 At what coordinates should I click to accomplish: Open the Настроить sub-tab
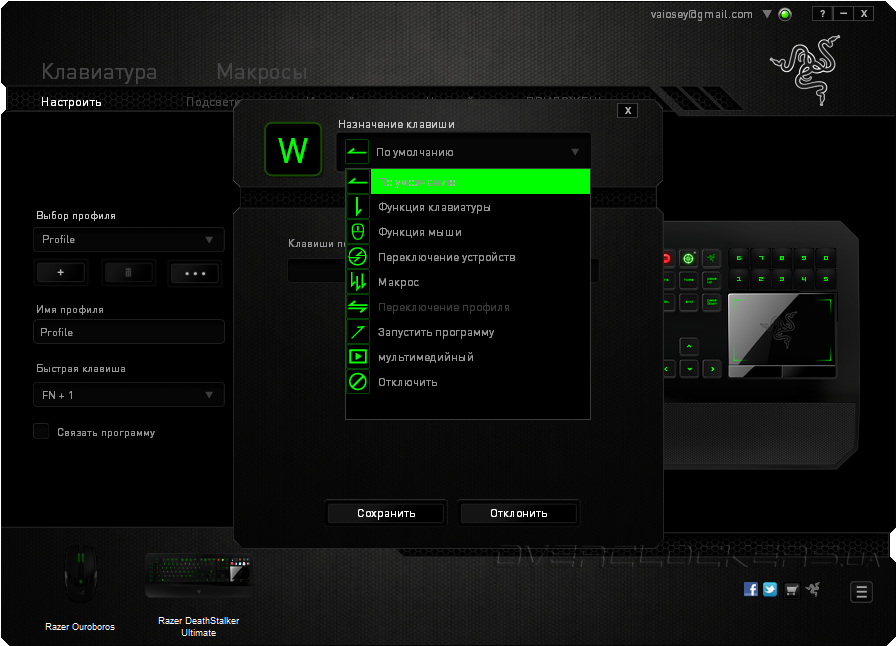pyautogui.click(x=71, y=102)
